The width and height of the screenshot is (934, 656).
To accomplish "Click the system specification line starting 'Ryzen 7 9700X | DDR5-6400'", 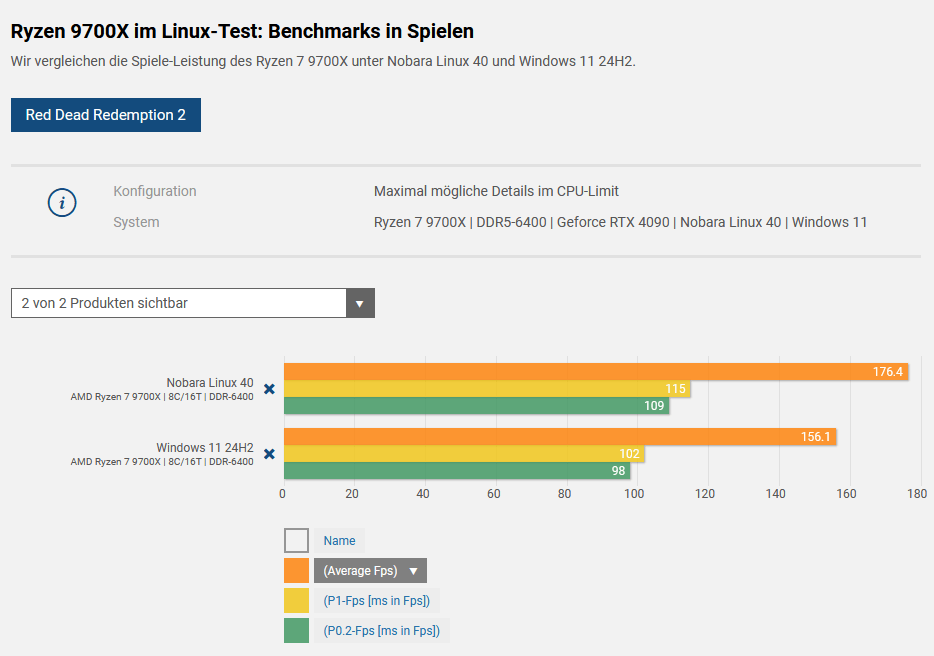I will (x=621, y=222).
